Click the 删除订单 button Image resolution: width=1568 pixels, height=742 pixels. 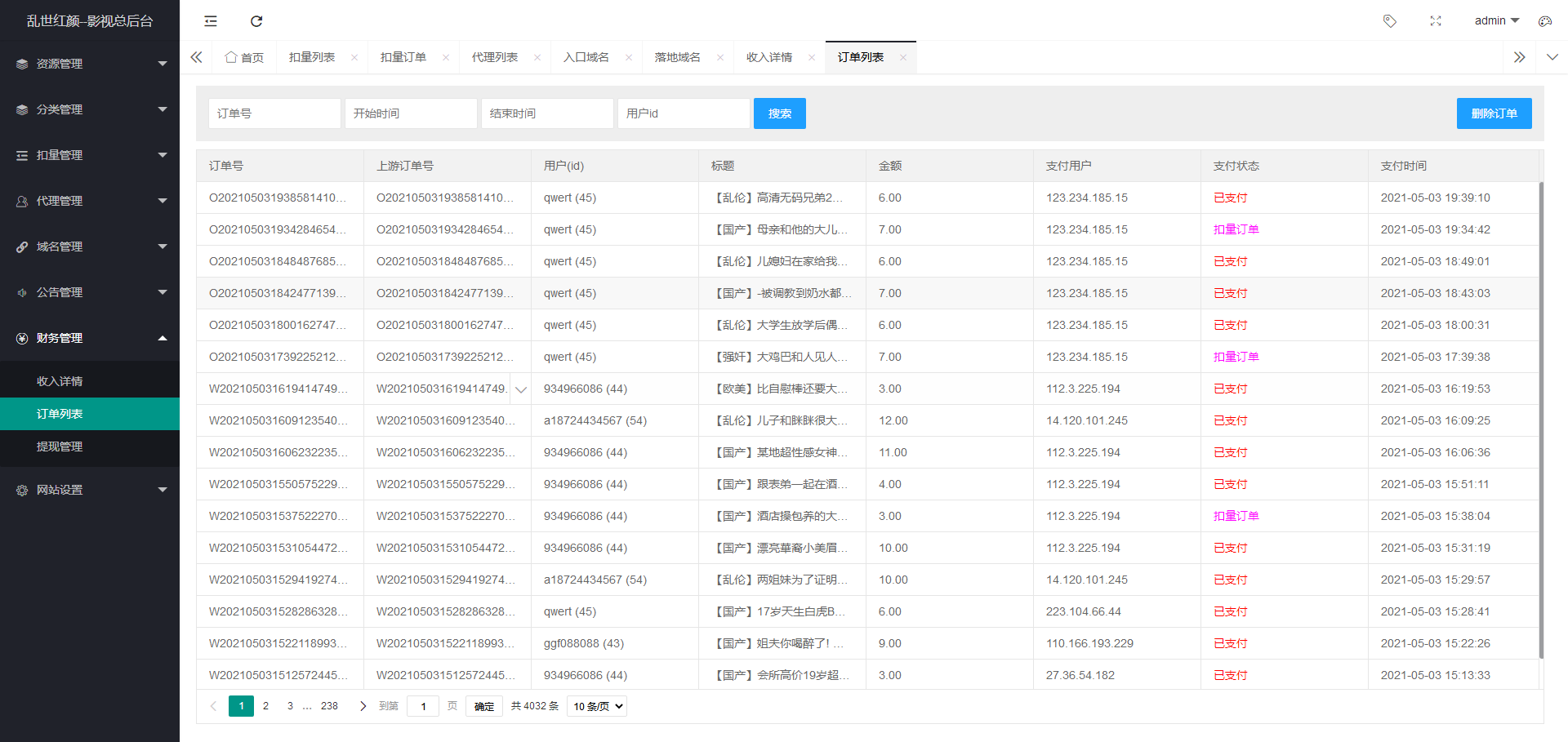click(x=1494, y=113)
